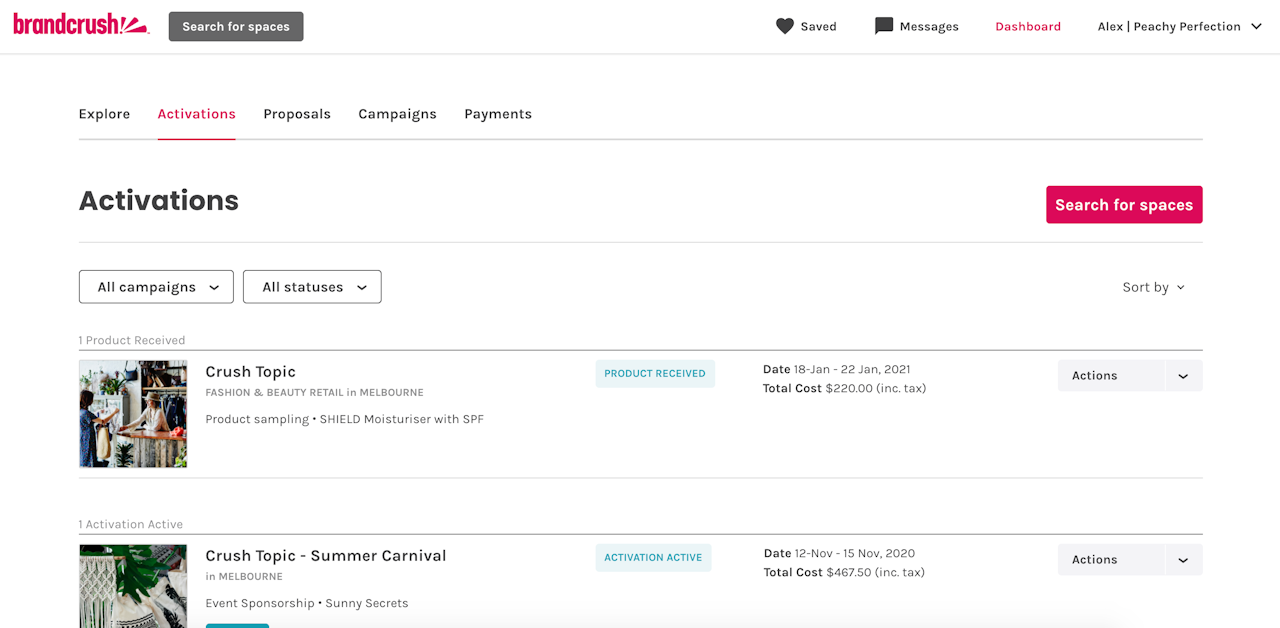This screenshot has width=1280, height=628.
Task: Switch to the Proposals tab
Action: pos(297,114)
